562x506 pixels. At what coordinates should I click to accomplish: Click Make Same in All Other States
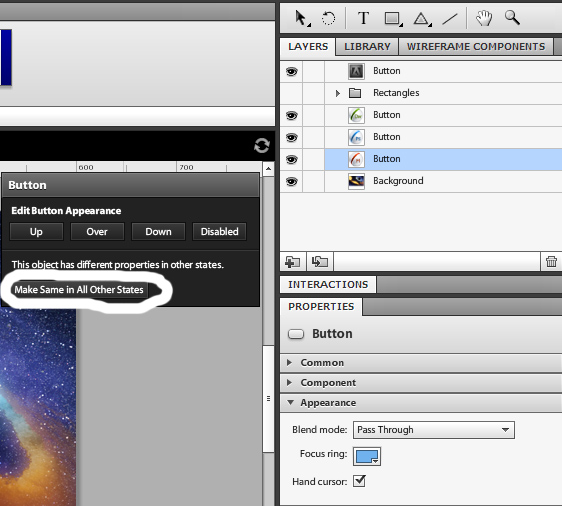(x=79, y=290)
